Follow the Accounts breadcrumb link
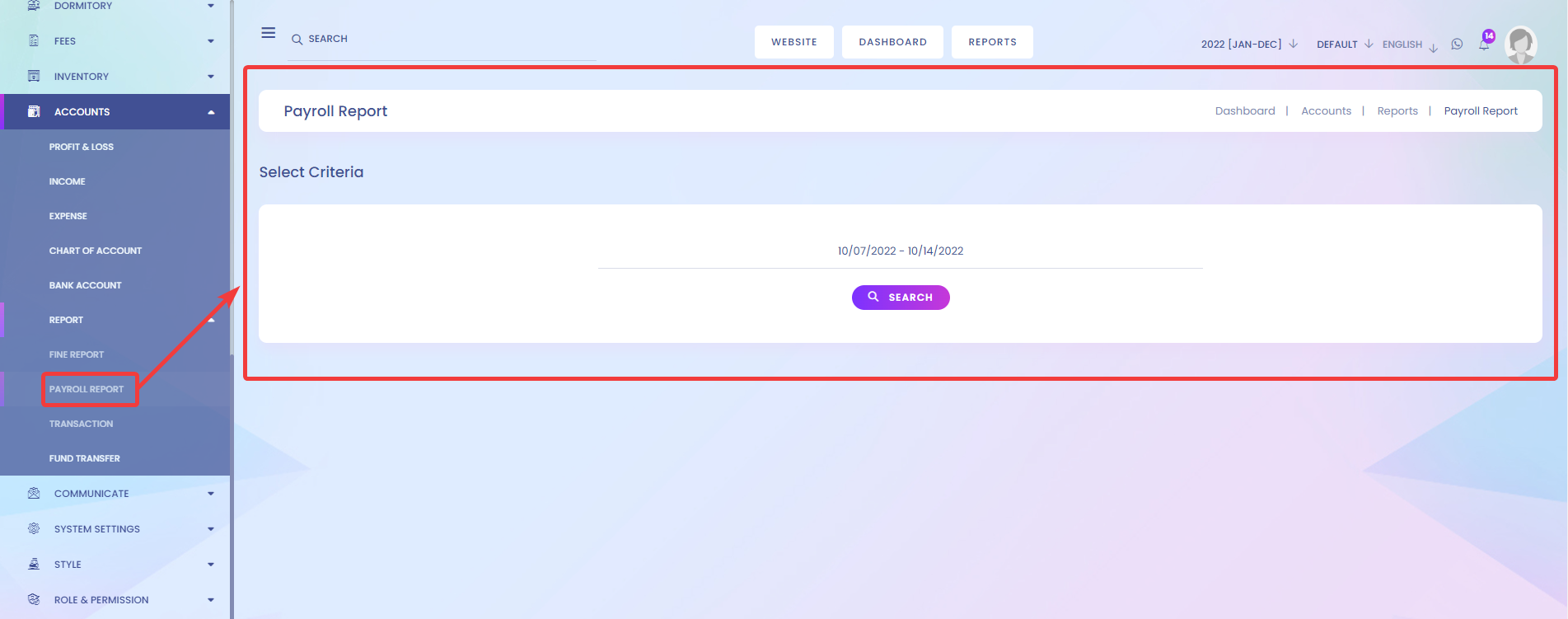Viewport: 1568px width, 619px height. [x=1326, y=111]
